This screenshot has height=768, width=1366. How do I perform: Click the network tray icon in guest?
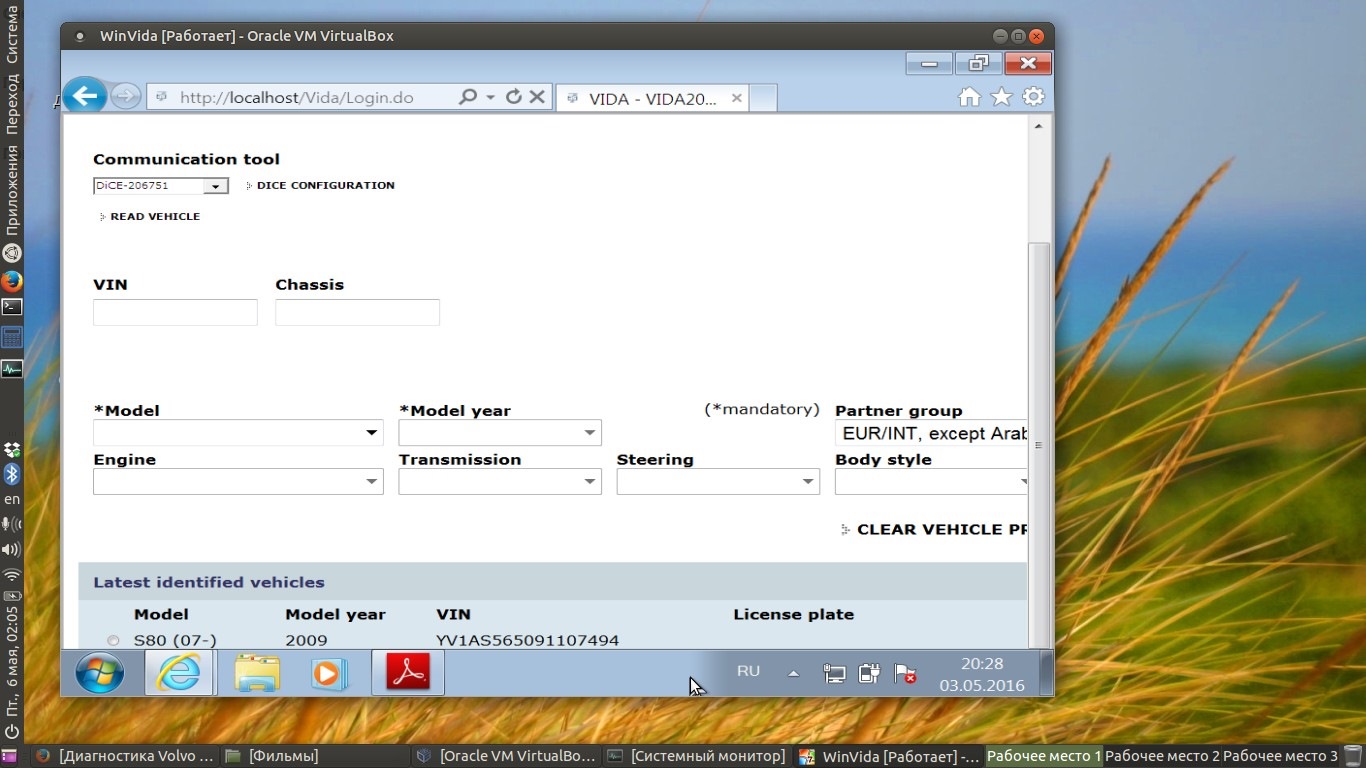tap(834, 674)
